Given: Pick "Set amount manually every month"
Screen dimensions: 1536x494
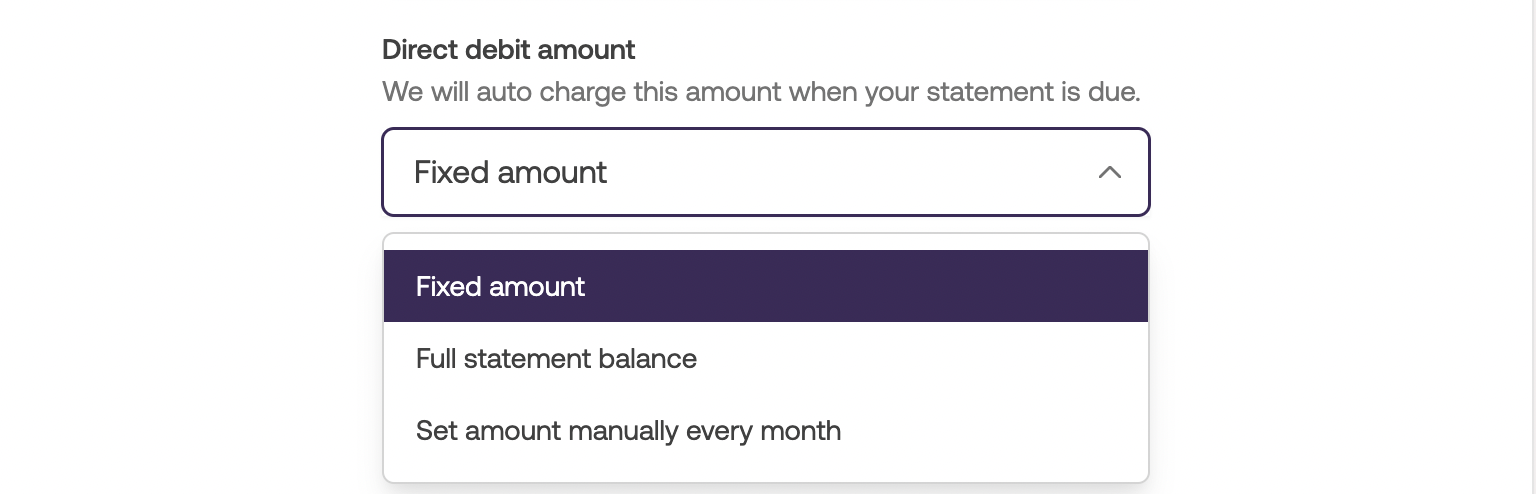Looking at the screenshot, I should tap(765, 431).
